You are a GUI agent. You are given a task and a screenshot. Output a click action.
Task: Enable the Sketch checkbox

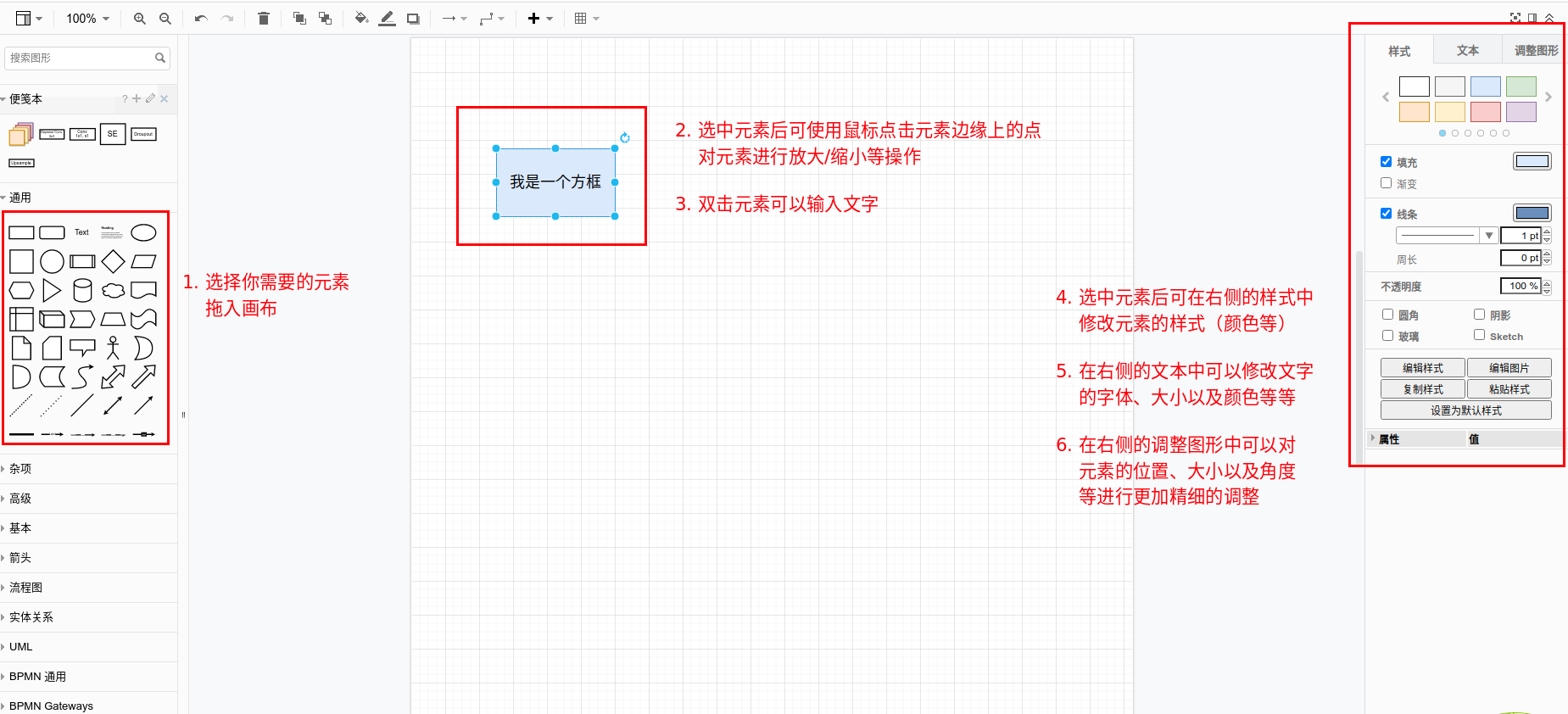(1479, 335)
